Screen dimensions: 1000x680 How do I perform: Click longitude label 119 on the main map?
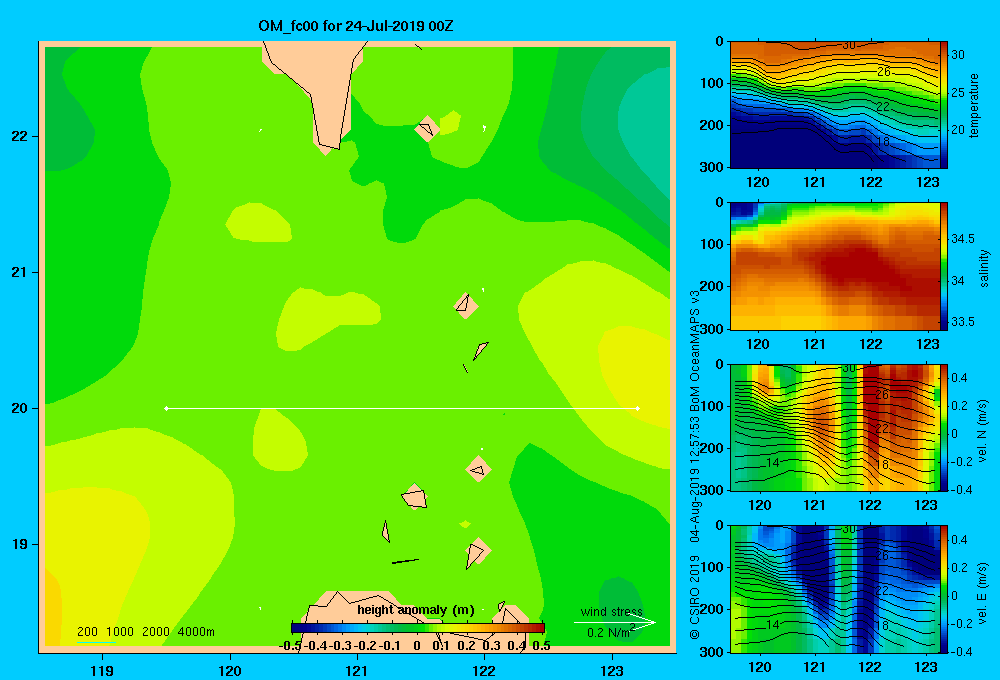[102, 670]
